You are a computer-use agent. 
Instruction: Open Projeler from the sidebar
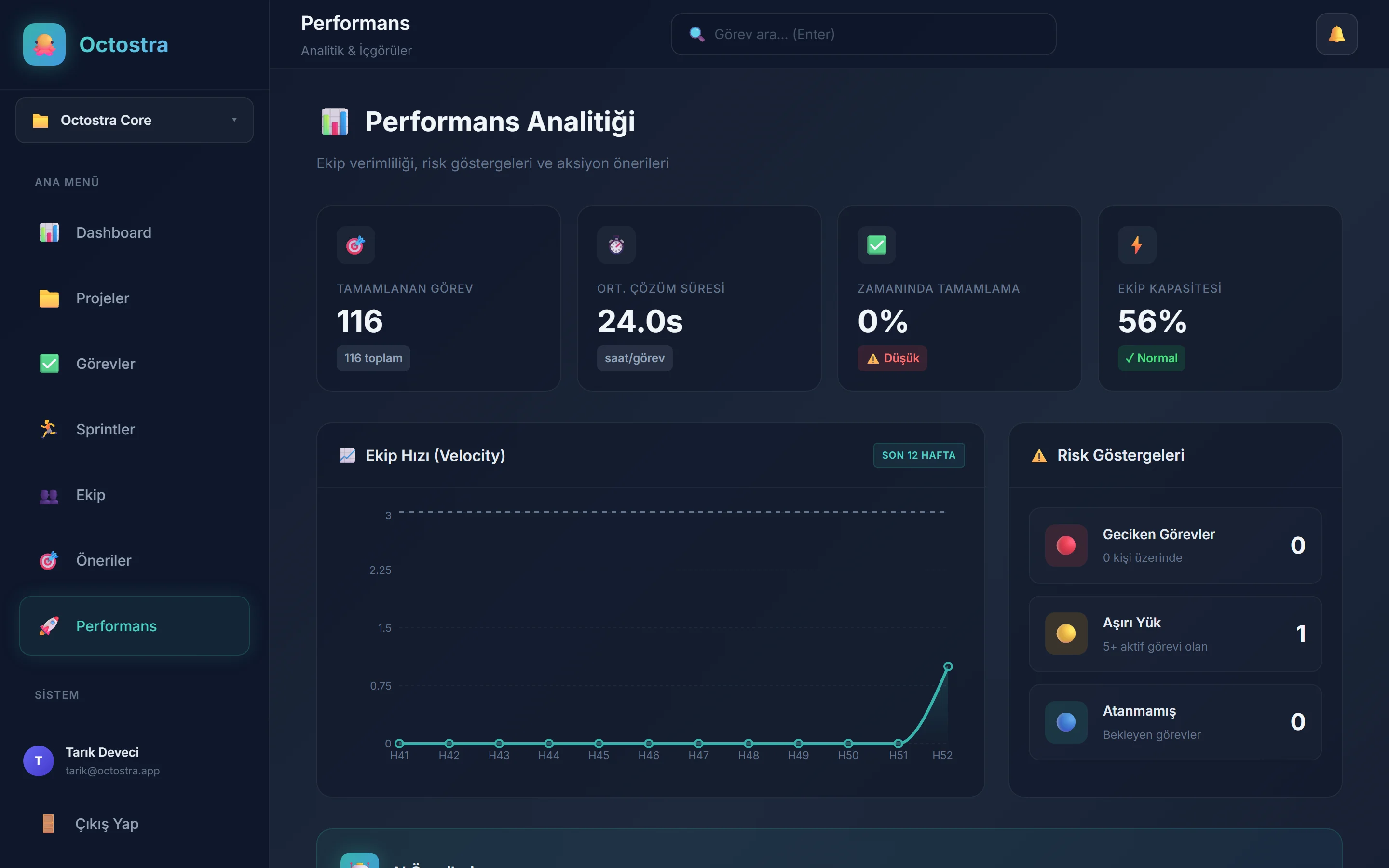pyautogui.click(x=134, y=298)
